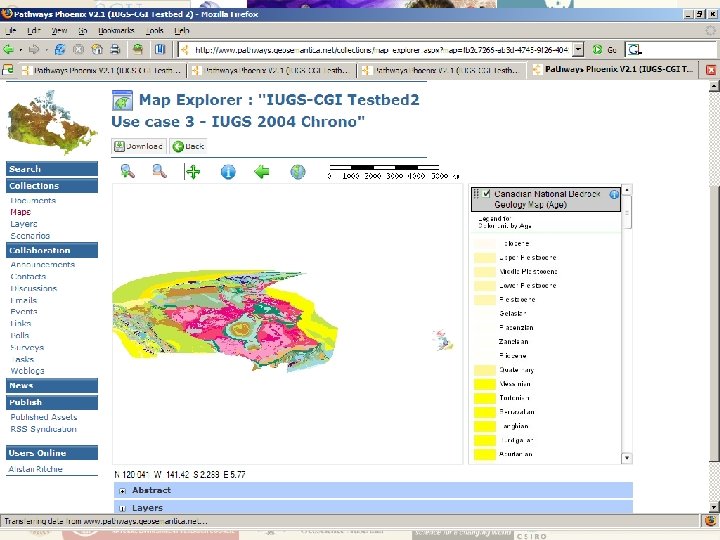Viewport: 720px width, 540px height.
Task: Click the Surveys sidebar link
Action: [x=27, y=348]
